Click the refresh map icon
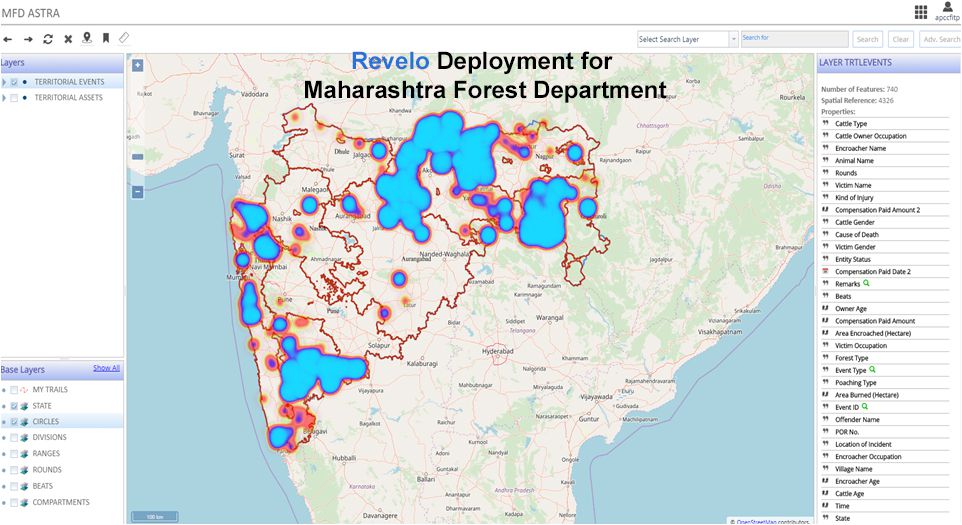Image resolution: width=962 pixels, height=525 pixels. (x=48, y=39)
